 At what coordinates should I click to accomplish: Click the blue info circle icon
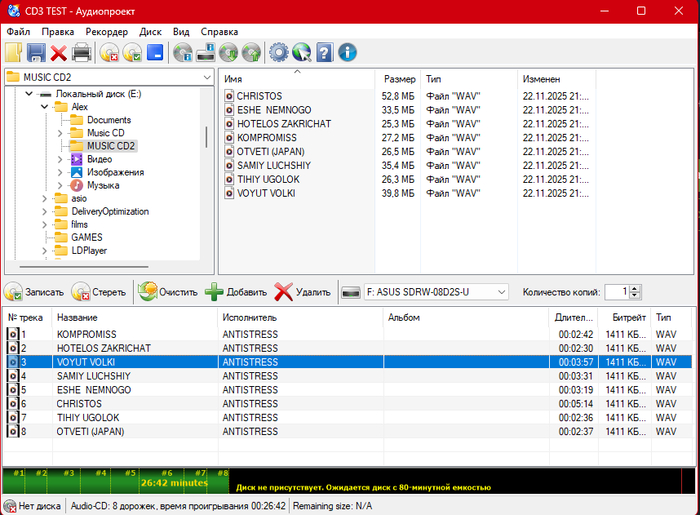pyautogui.click(x=347, y=53)
